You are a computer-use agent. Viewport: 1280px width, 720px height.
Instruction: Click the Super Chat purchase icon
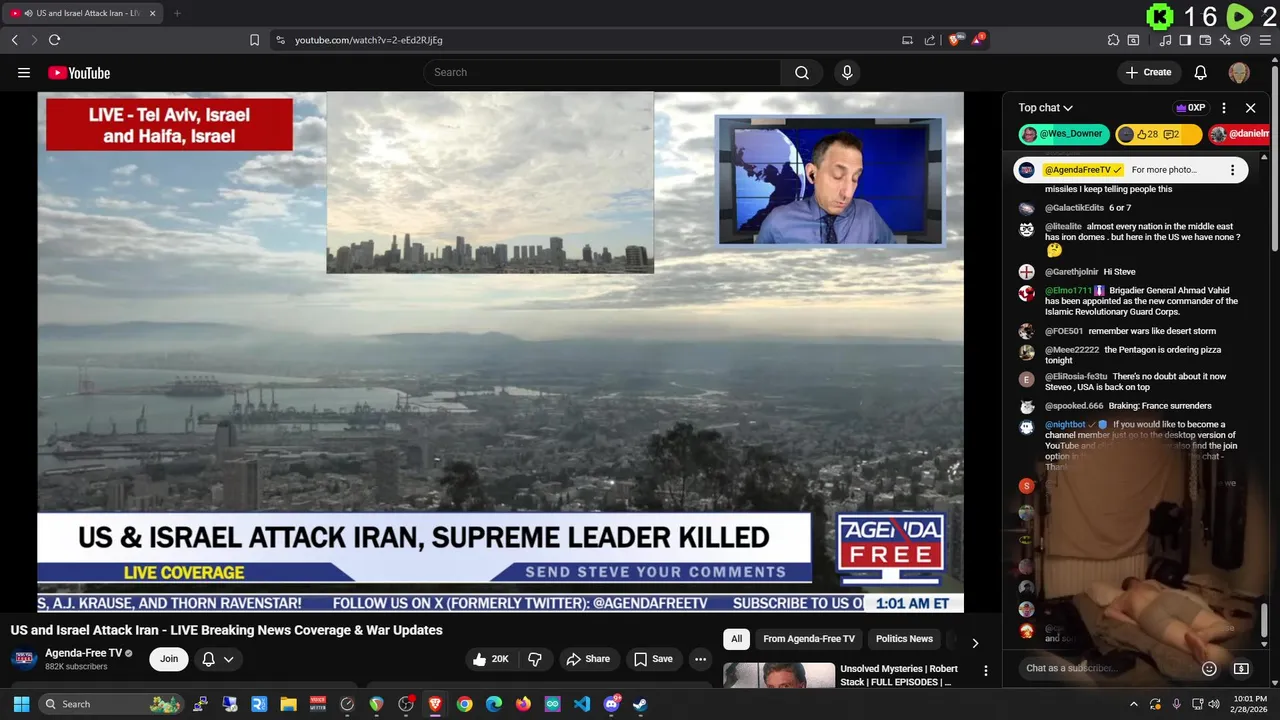point(1241,668)
